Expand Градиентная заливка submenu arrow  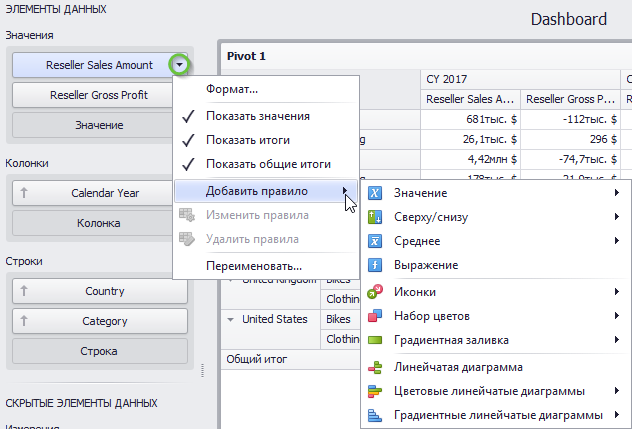[617, 340]
